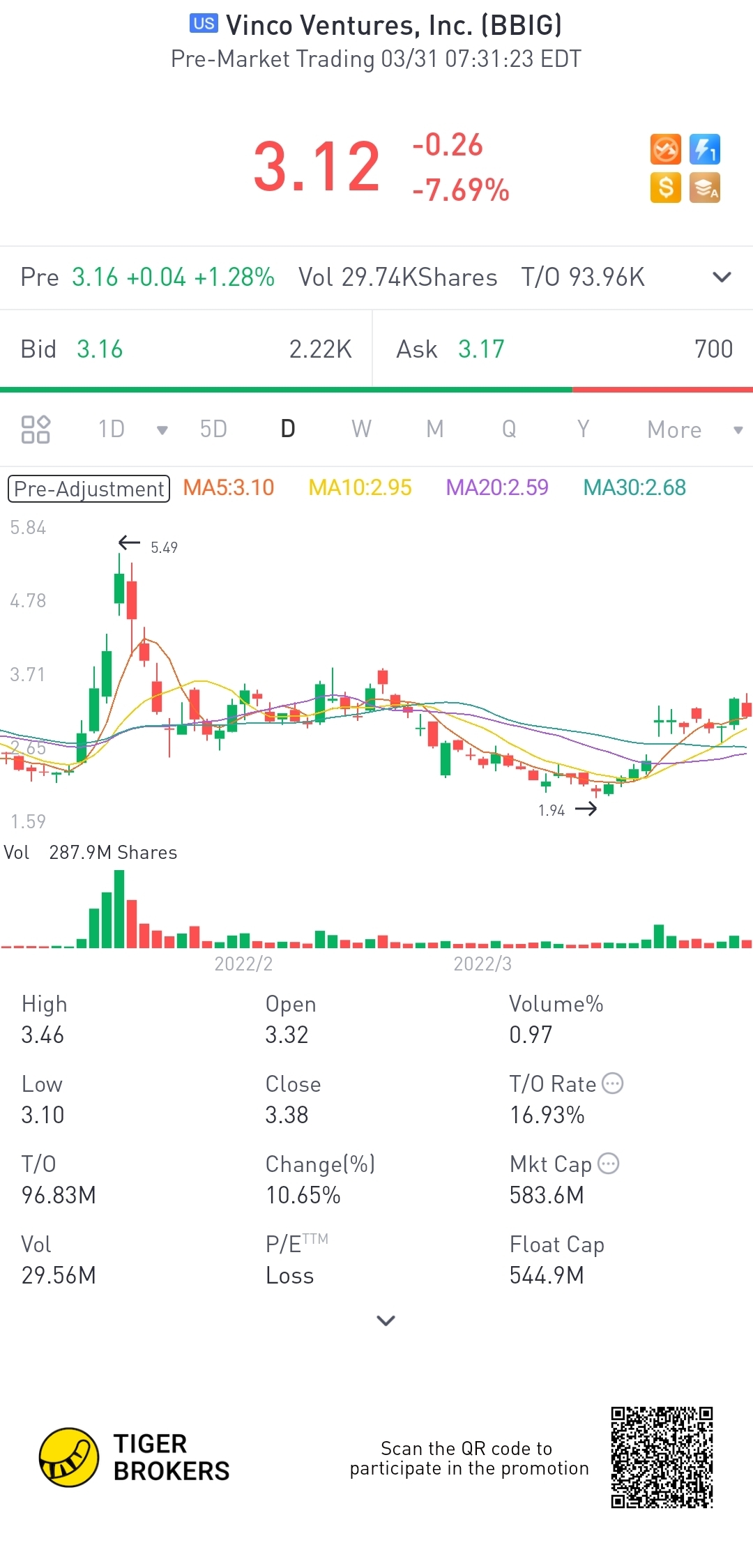Tap the High 3.46 value
Viewport: 753px width, 1568px height.
[43, 1035]
